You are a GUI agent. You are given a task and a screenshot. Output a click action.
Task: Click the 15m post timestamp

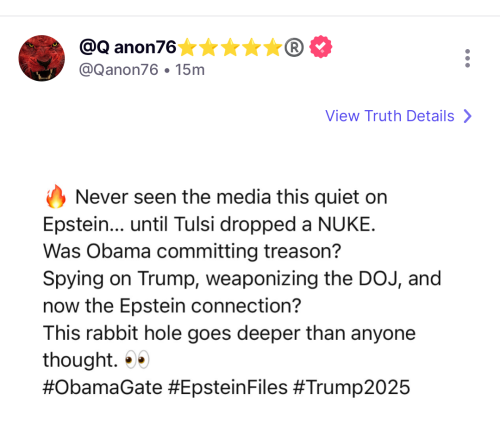pyautogui.click(x=190, y=70)
